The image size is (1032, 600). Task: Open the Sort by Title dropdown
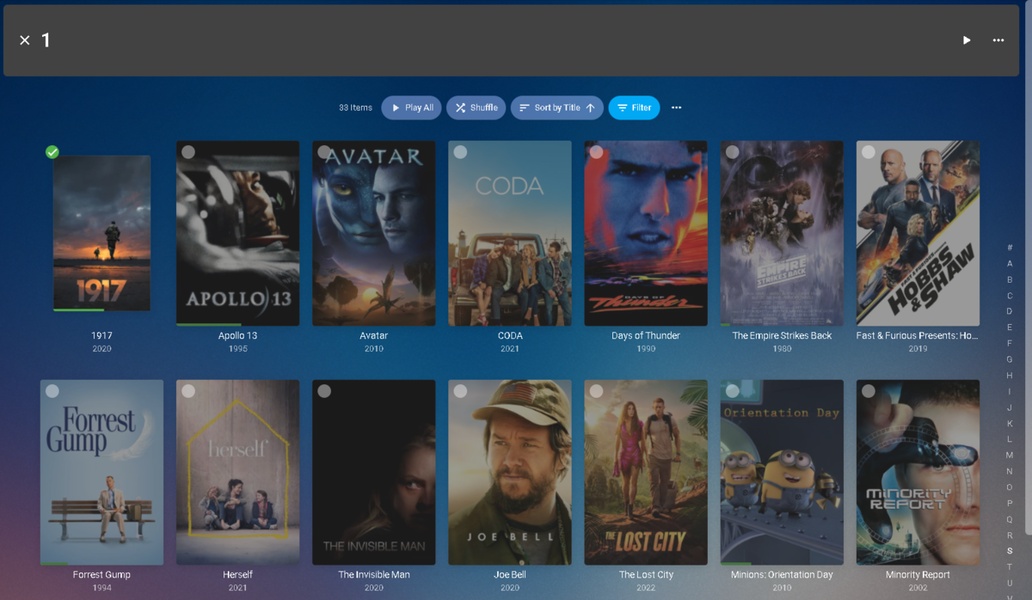(557, 108)
